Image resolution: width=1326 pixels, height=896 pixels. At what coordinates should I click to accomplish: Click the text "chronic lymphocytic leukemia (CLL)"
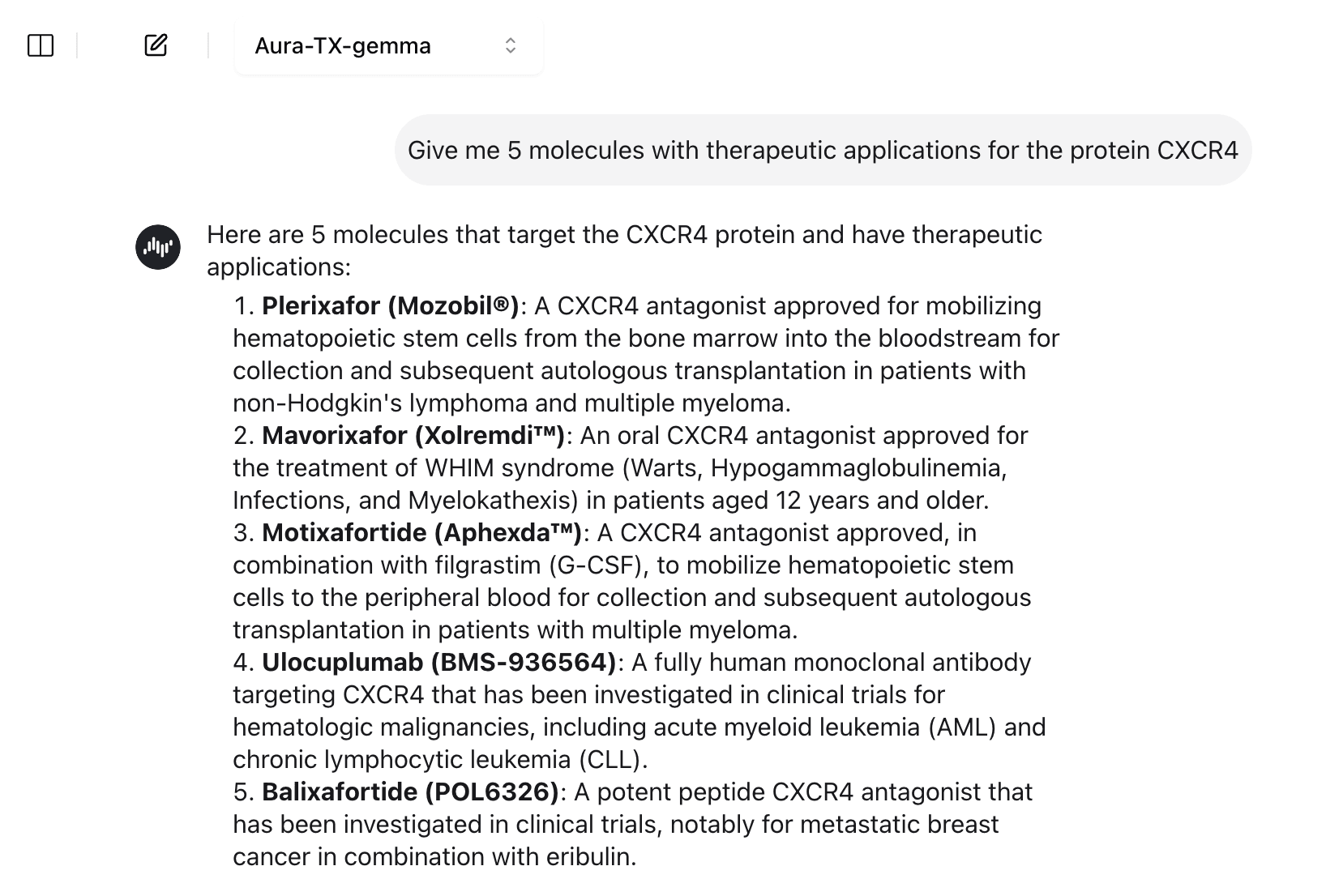tap(440, 760)
